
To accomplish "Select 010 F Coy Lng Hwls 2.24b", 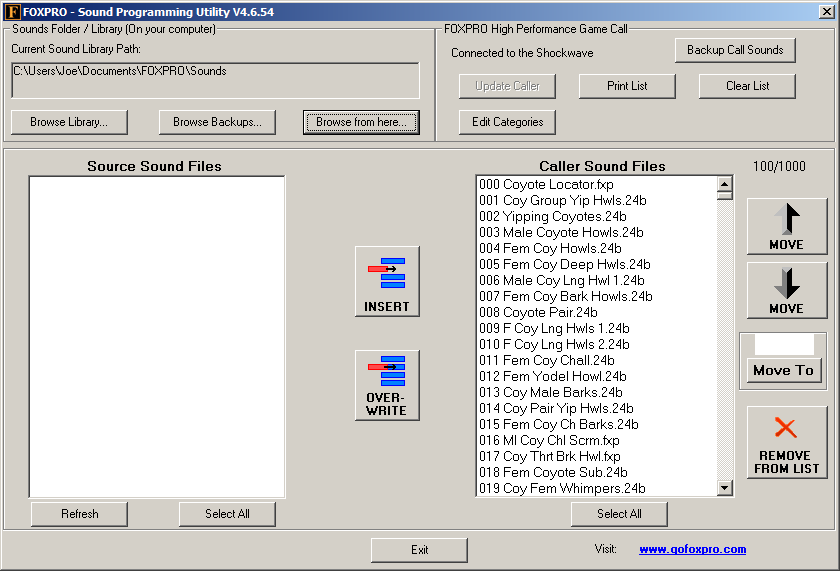I will pyautogui.click(x=597, y=344).
